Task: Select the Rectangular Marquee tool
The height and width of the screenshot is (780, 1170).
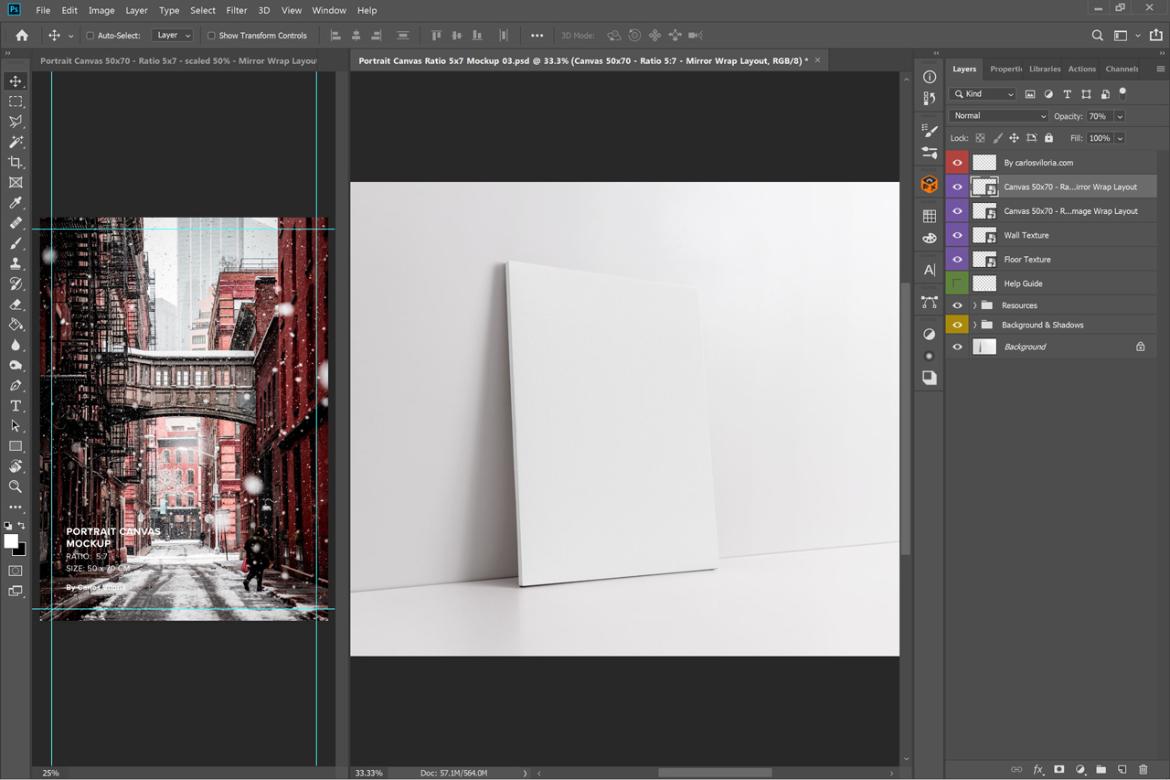Action: coord(15,102)
